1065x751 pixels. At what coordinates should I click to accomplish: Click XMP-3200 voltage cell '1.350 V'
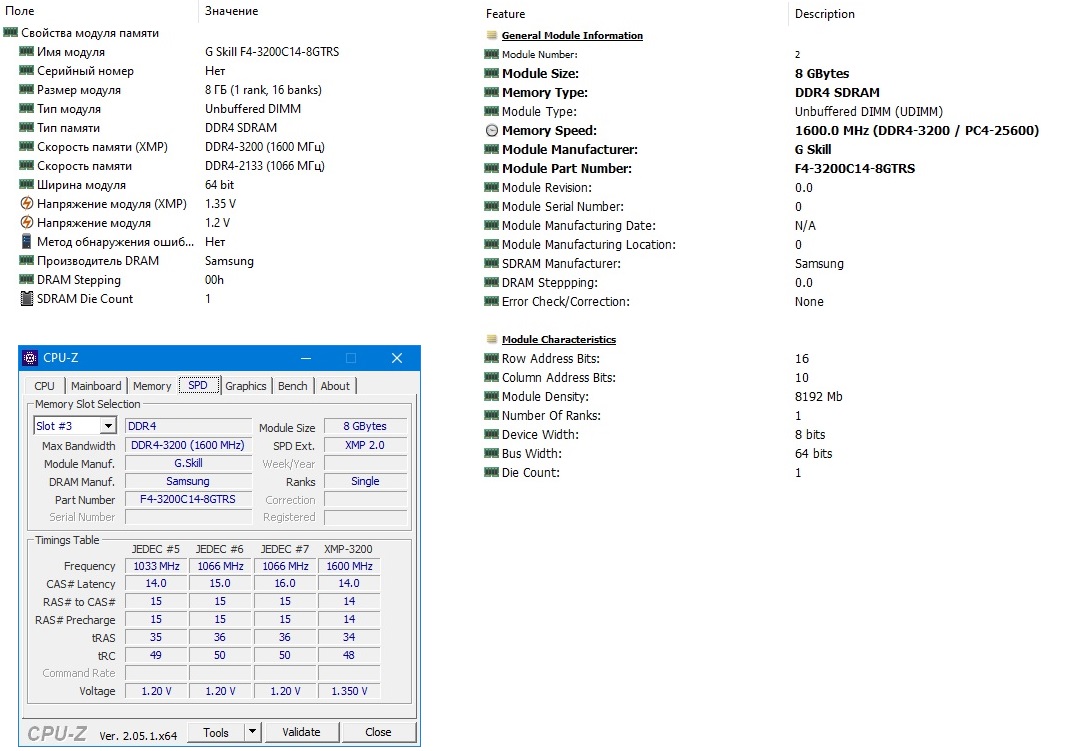point(349,691)
